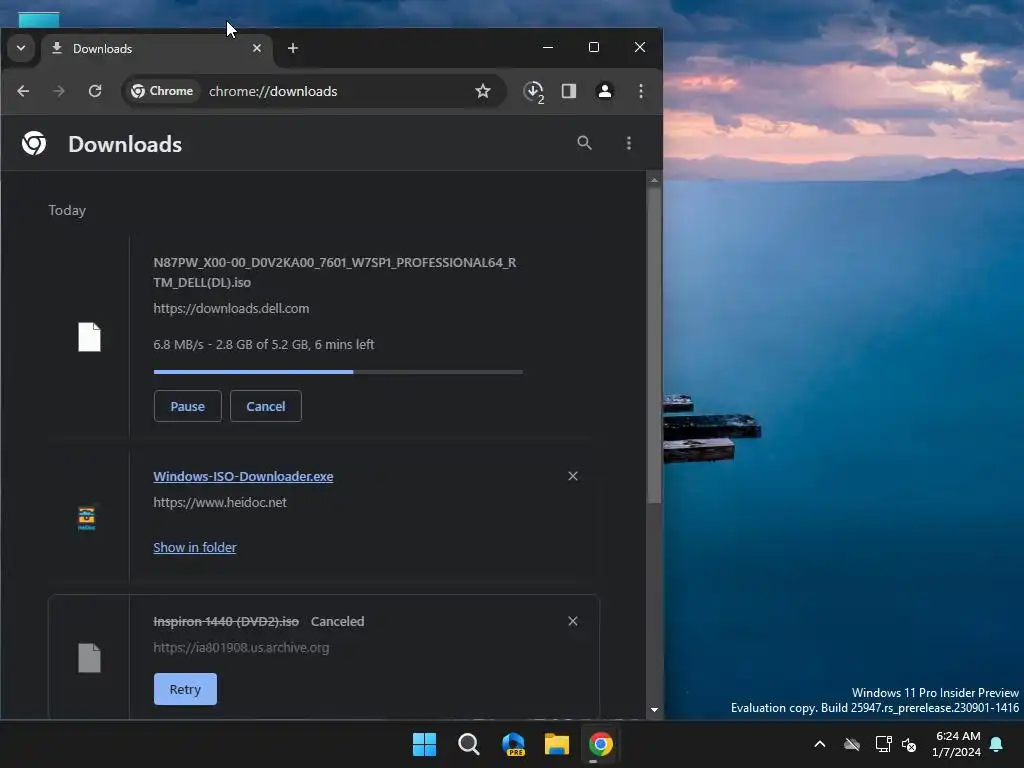Close the Downloads tab
This screenshot has width=1024, height=768.
[257, 48]
